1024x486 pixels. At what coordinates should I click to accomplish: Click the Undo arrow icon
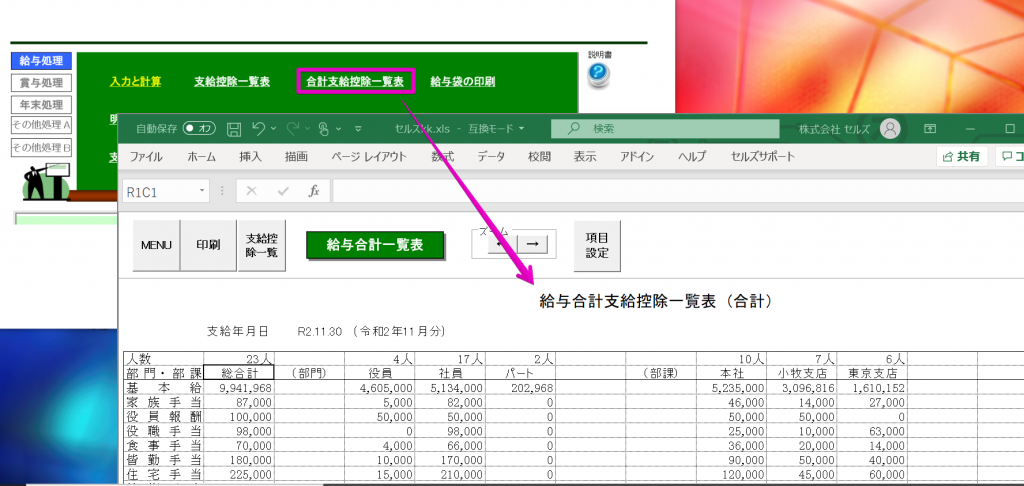(259, 129)
